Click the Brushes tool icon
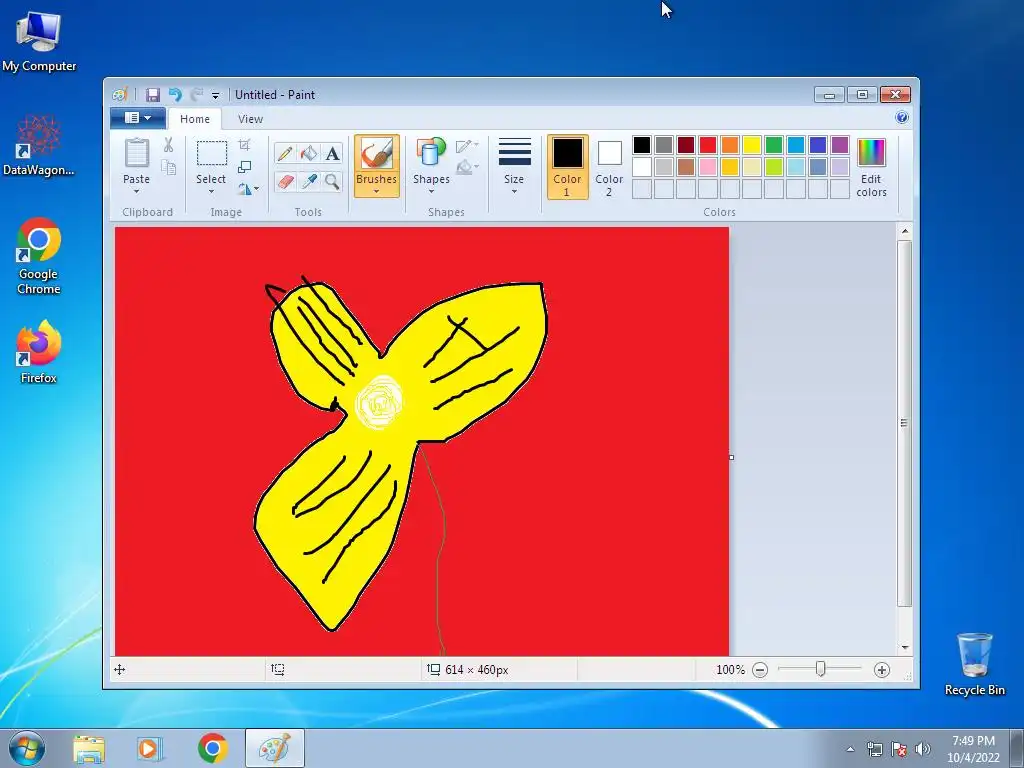 pyautogui.click(x=376, y=154)
